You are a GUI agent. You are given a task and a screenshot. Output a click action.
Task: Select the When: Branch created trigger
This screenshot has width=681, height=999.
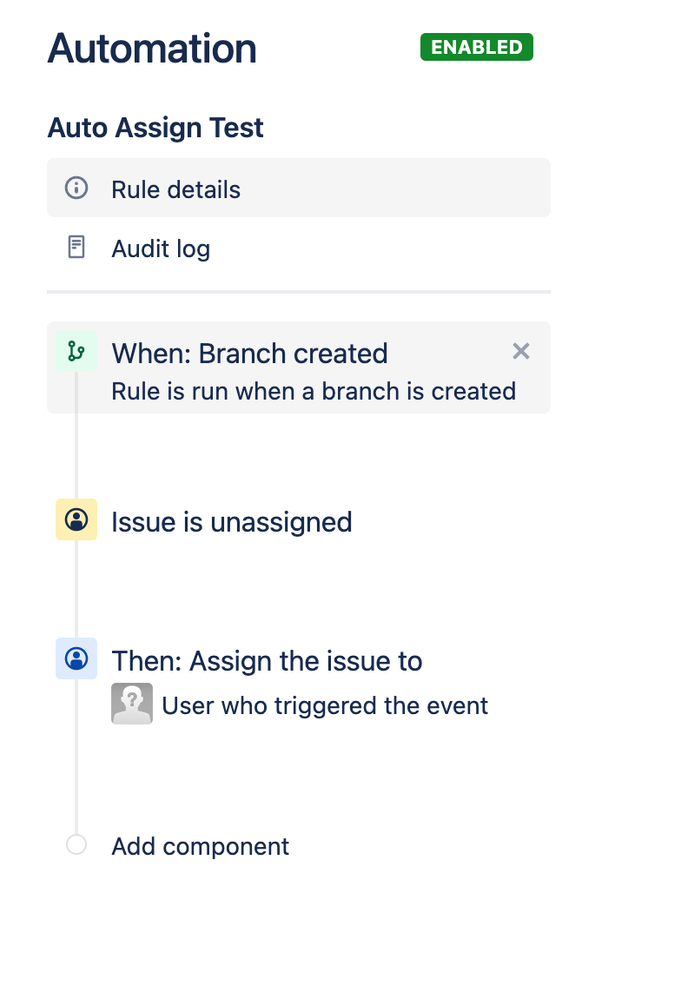coord(299,368)
